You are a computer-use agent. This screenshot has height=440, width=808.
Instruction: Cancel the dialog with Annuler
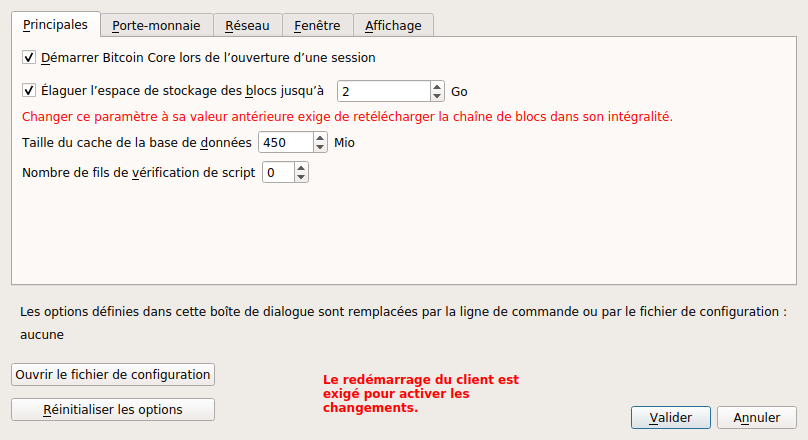coord(757,417)
